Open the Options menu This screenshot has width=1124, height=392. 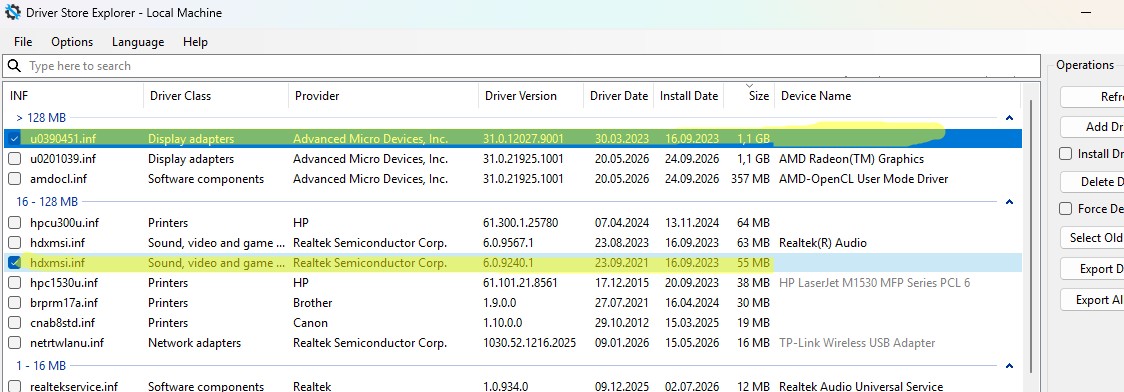click(72, 42)
